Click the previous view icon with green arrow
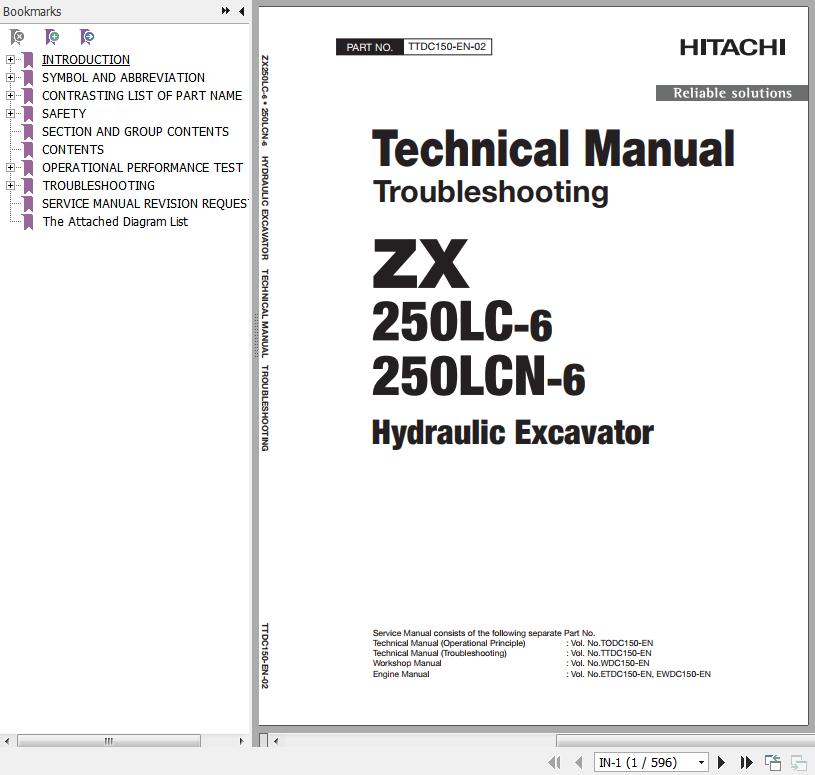Screen dimensions: 815x775 773,763
